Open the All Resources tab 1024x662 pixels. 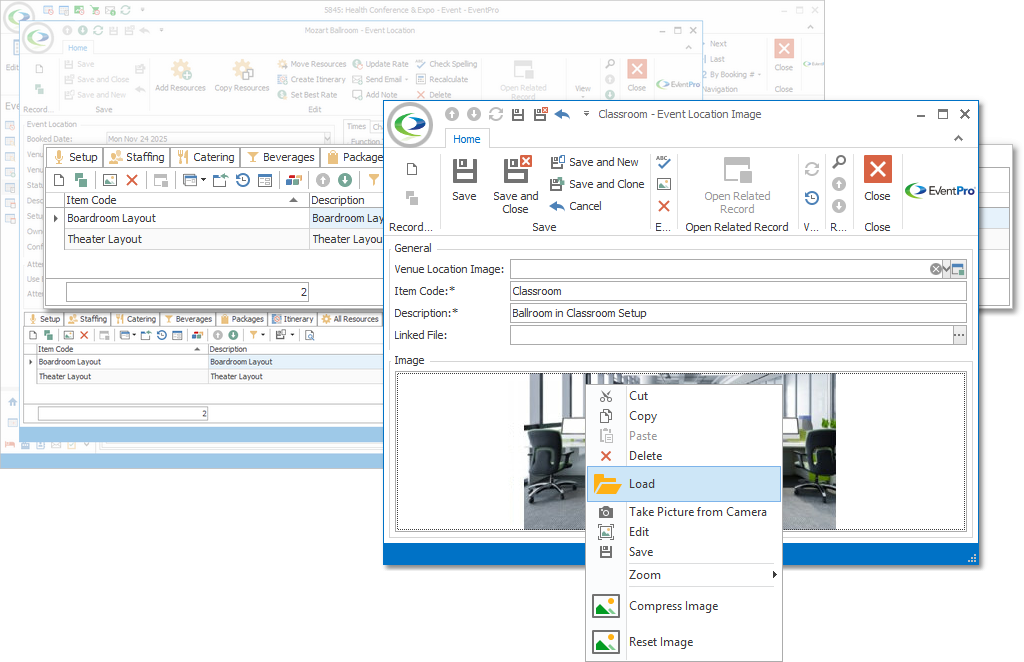[x=350, y=319]
